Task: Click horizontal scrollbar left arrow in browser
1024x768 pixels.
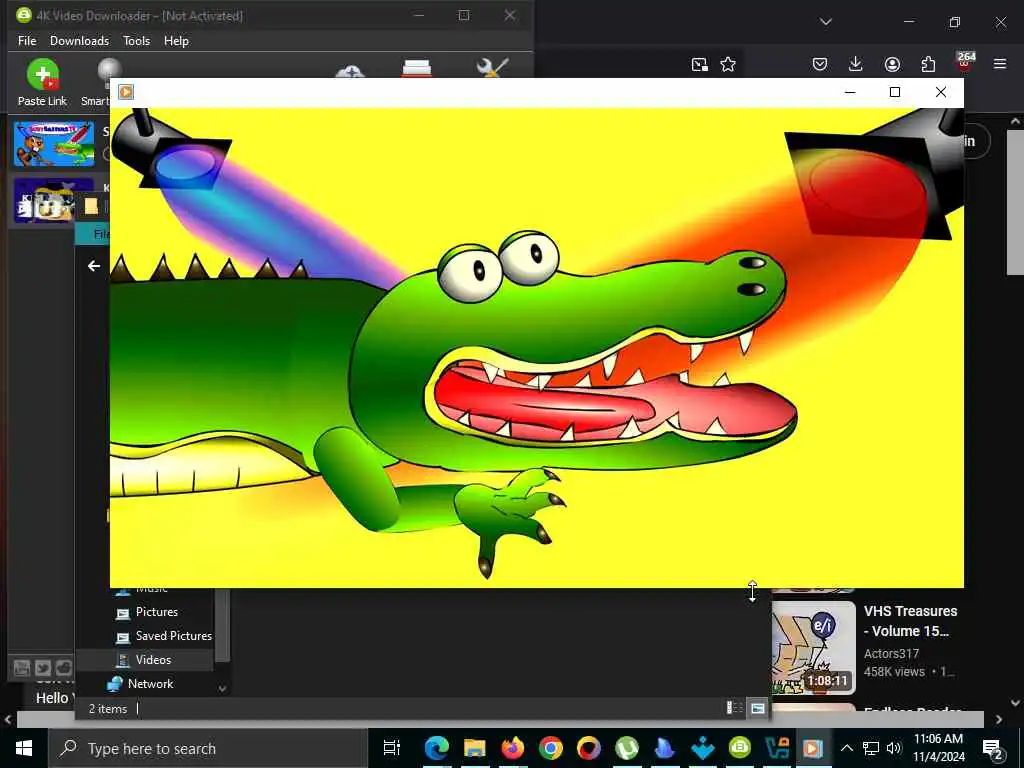Action: tap(8, 720)
